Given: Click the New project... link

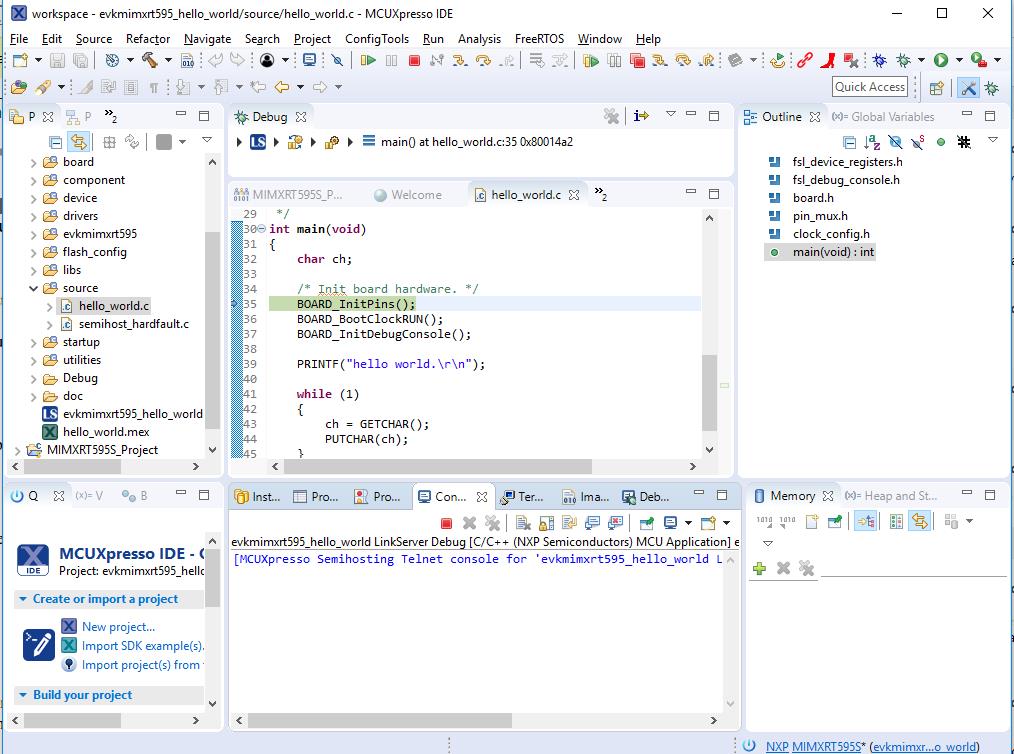Looking at the screenshot, I should click(118, 627).
